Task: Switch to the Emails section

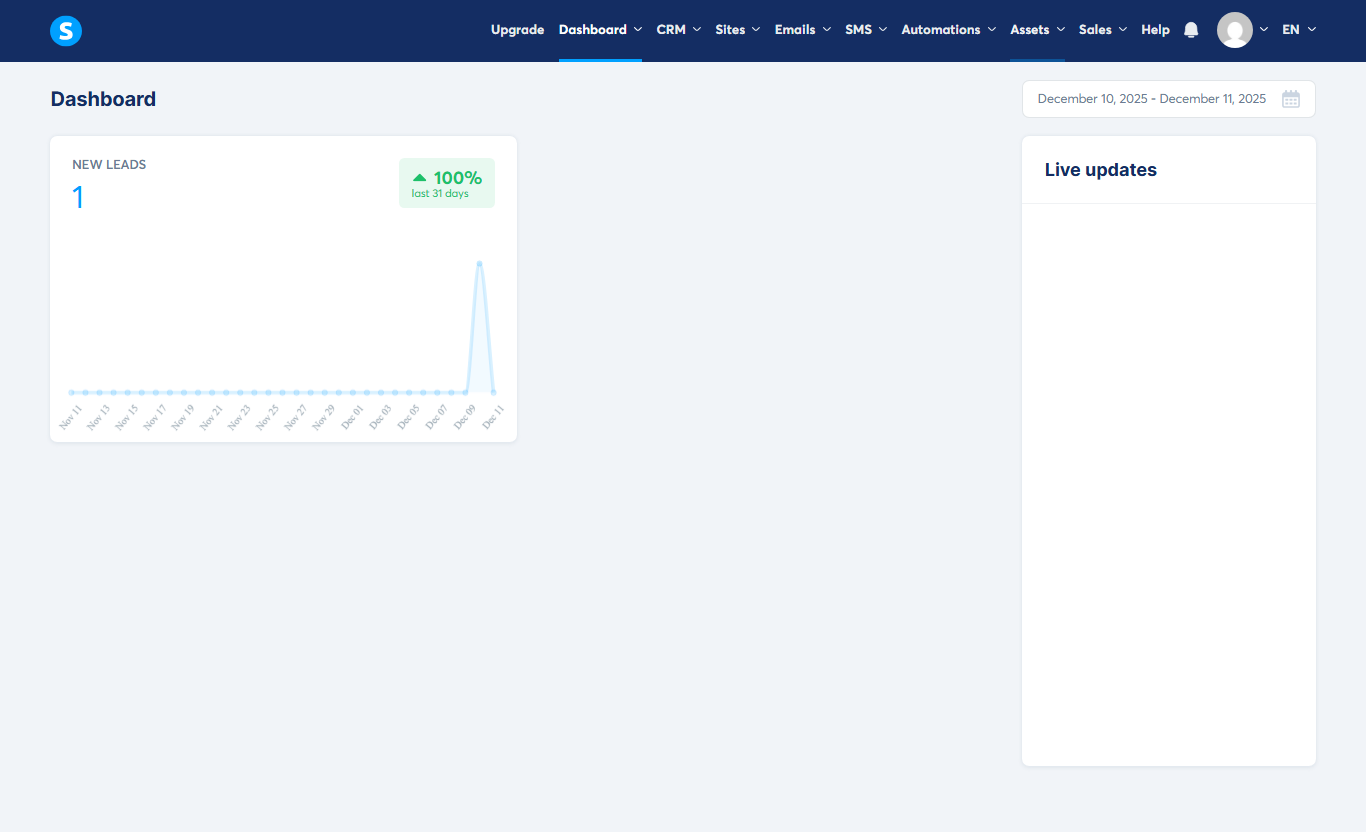Action: point(801,30)
